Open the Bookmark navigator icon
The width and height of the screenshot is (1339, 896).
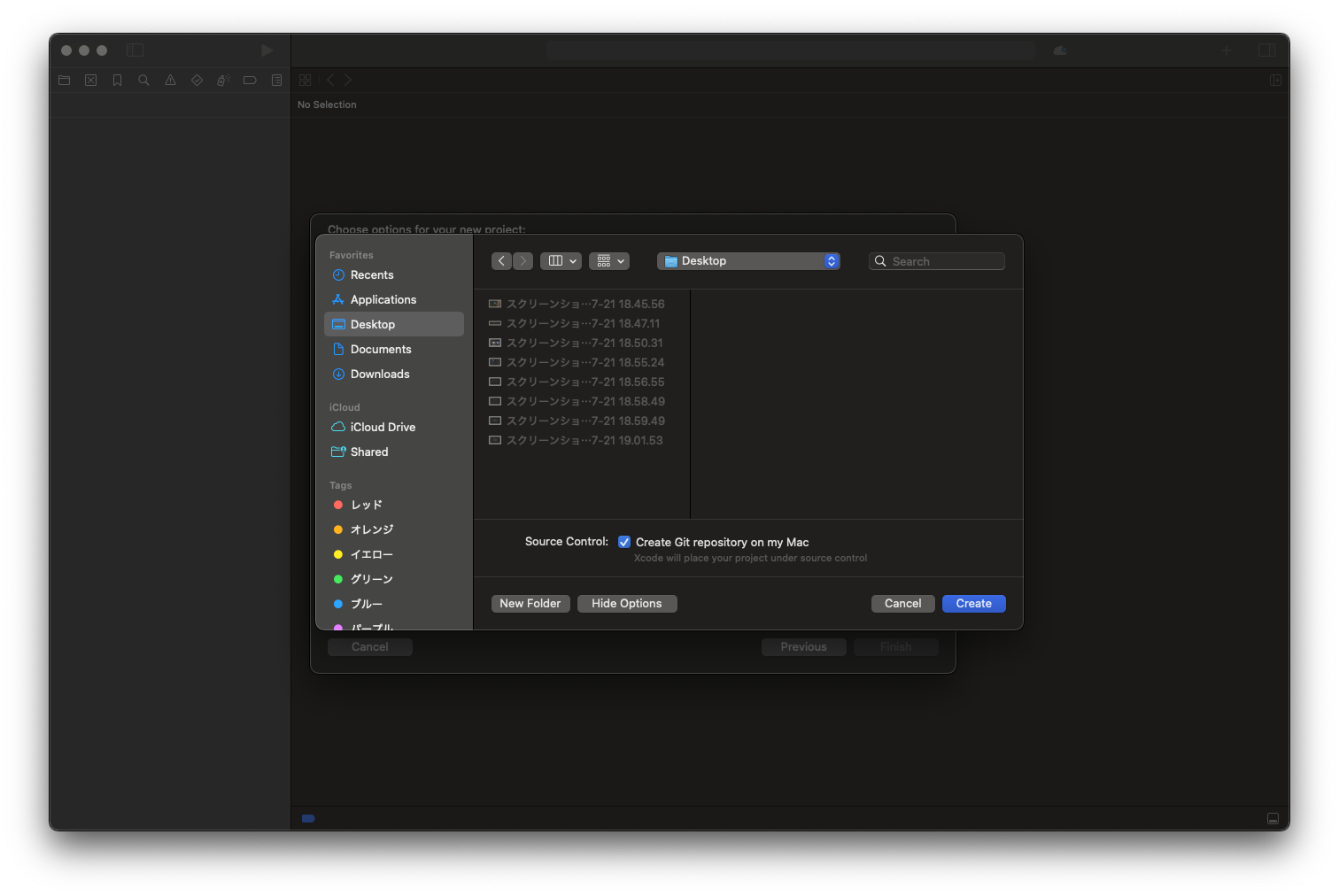pyautogui.click(x=117, y=80)
